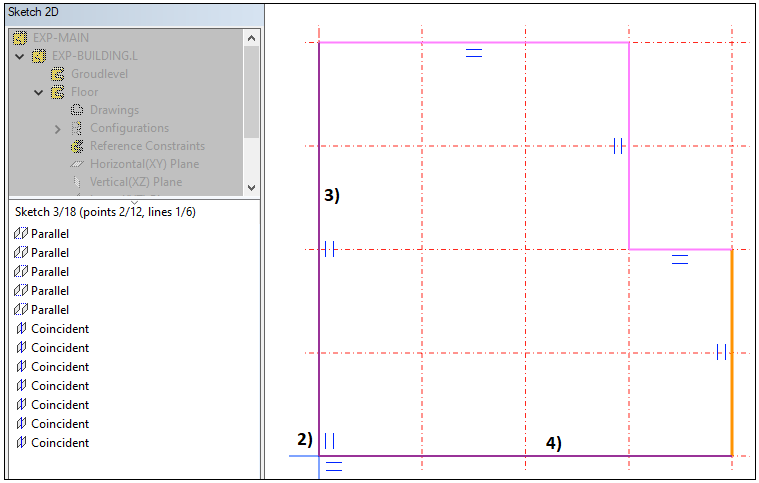The image size is (759, 483).
Task: Click the tree scrollbar up arrow
Action: pyautogui.click(x=250, y=38)
